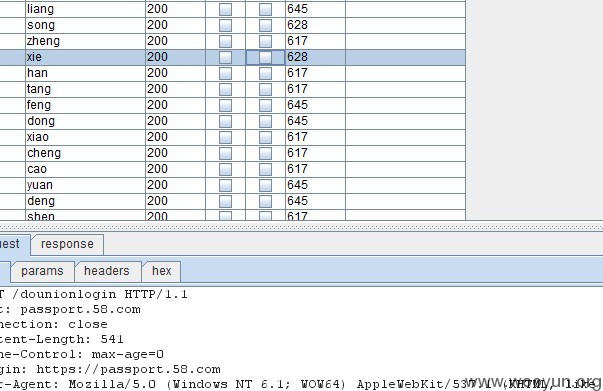Click the connection value 'close'
This screenshot has height=391, width=603.
pyautogui.click(x=88, y=324)
